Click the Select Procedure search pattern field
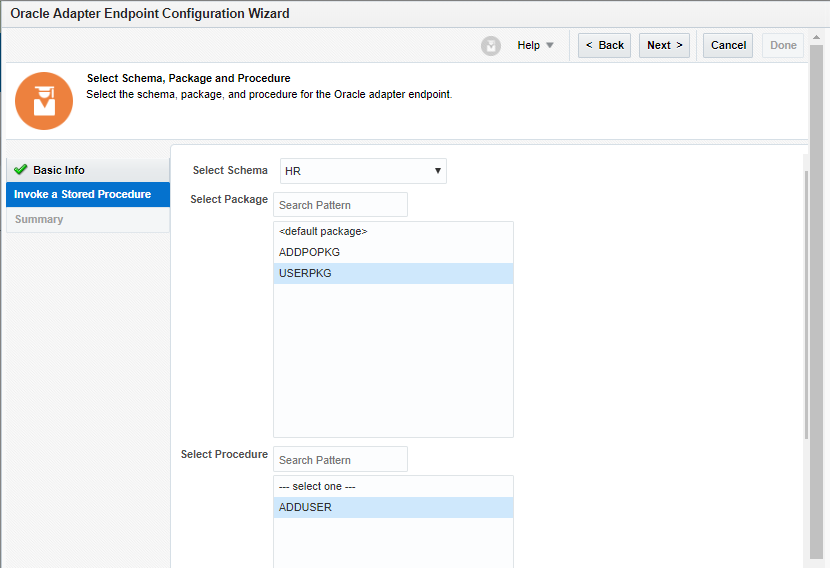Image resolution: width=830 pixels, height=568 pixels. pyautogui.click(x=340, y=460)
